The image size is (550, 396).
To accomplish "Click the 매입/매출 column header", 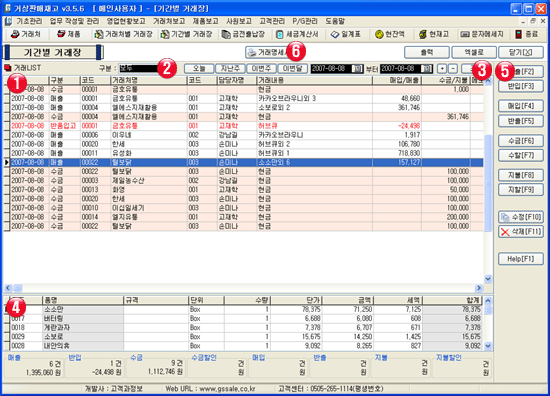I will 397,80.
